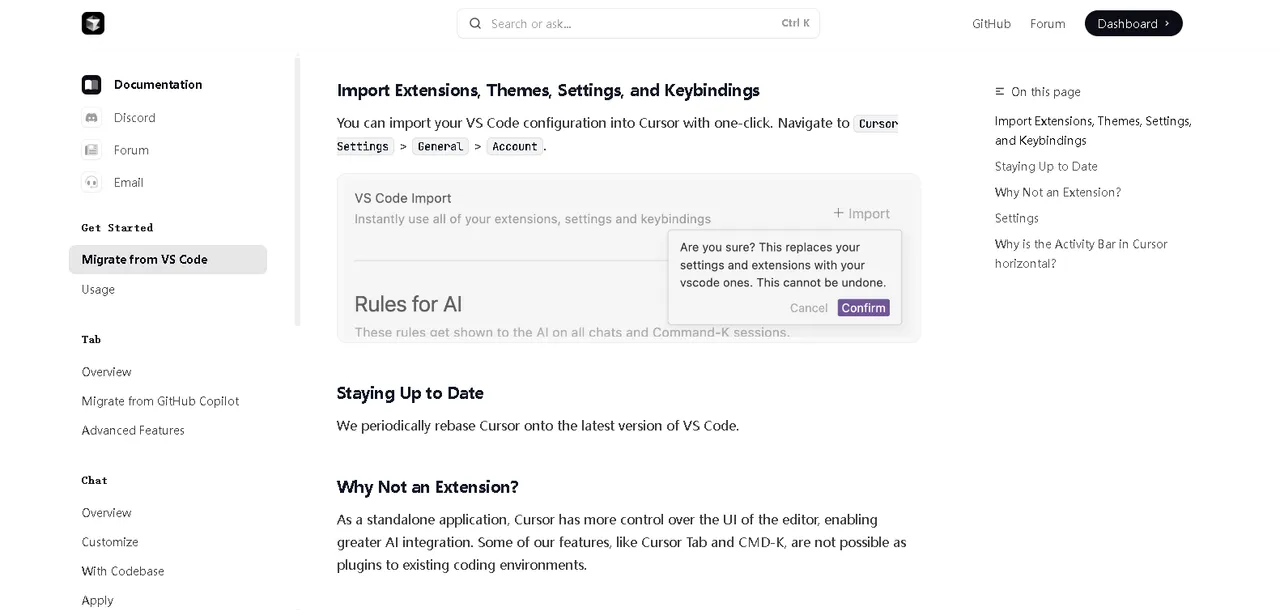The height and width of the screenshot is (610, 1280).
Task: Click the On this page list icon
Action: (1000, 92)
